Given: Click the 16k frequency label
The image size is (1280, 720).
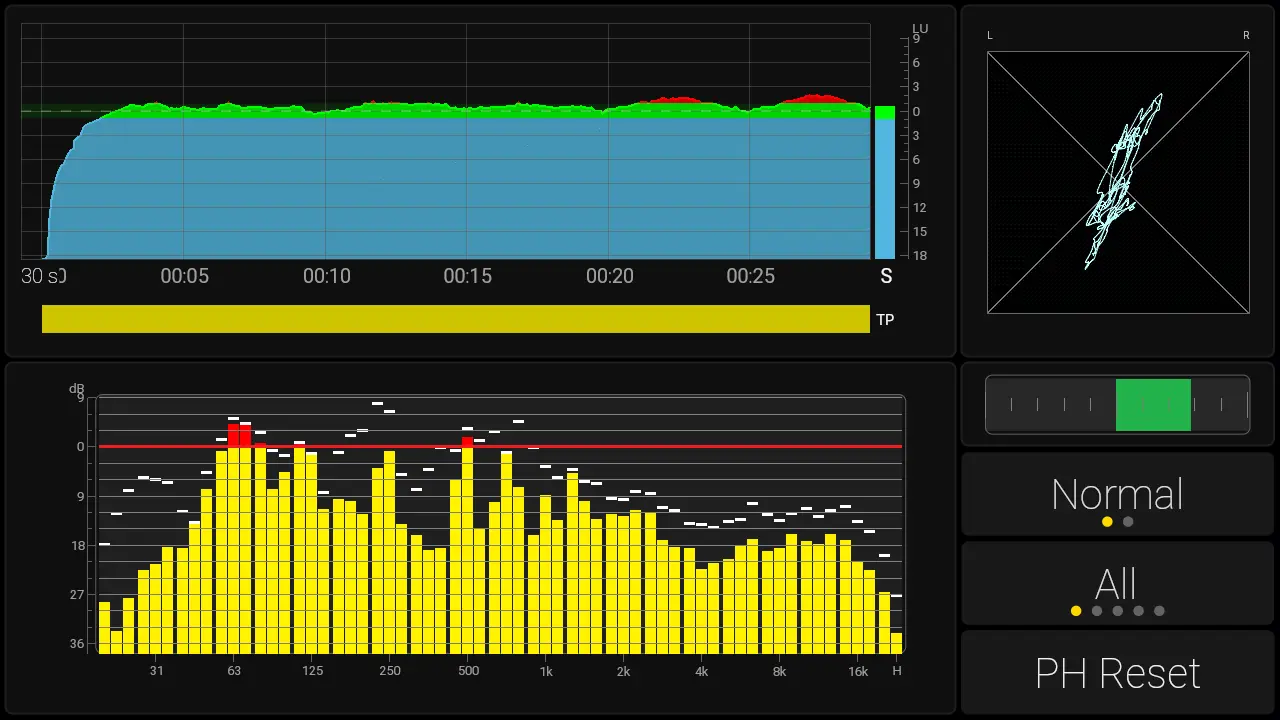Looking at the screenshot, I should pos(858,671).
